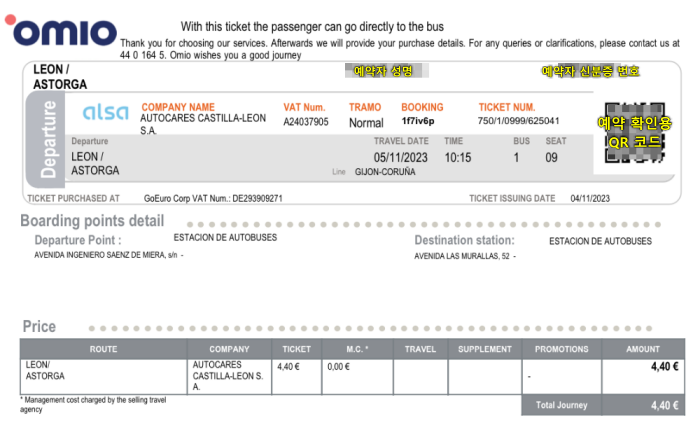The width and height of the screenshot is (700, 430).
Task: Click the PROMOTIONS column header
Action: pyautogui.click(x=562, y=349)
